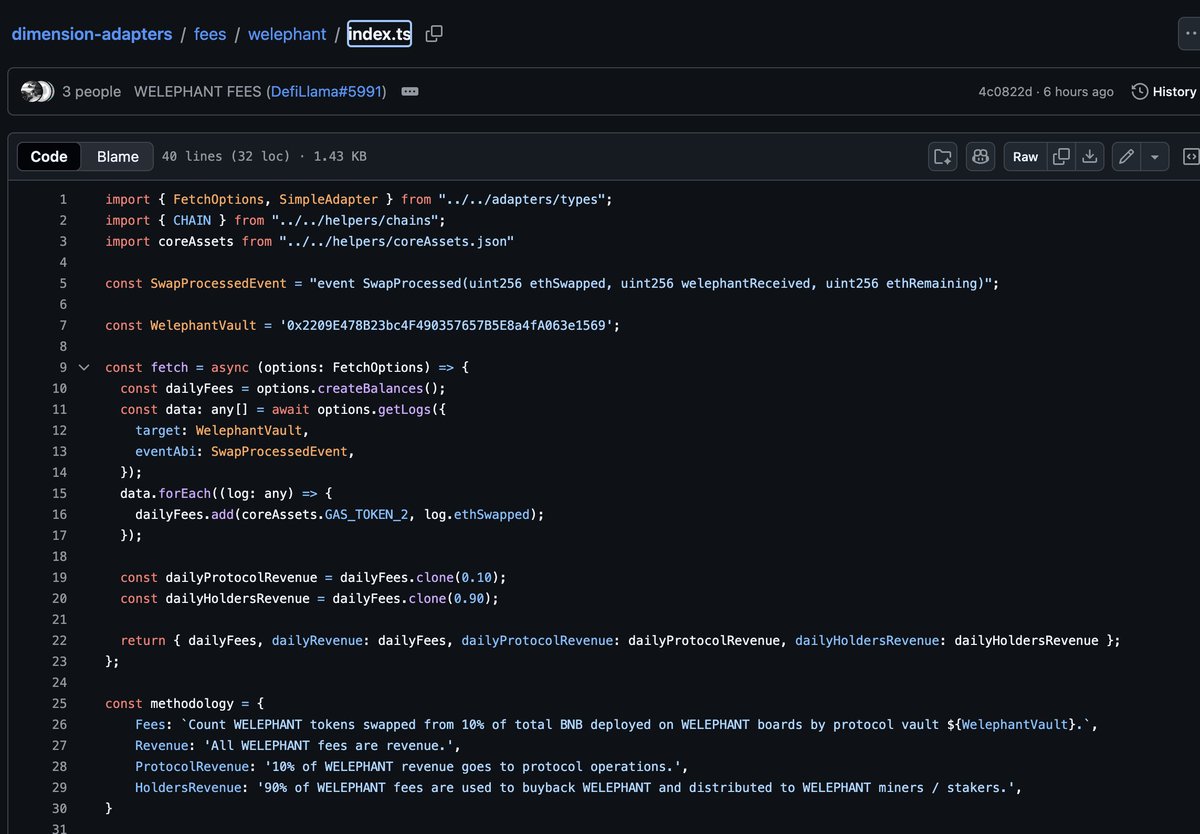Image resolution: width=1200 pixels, height=834 pixels.
Task: Copy raw file contents icon
Action: [x=1061, y=156]
